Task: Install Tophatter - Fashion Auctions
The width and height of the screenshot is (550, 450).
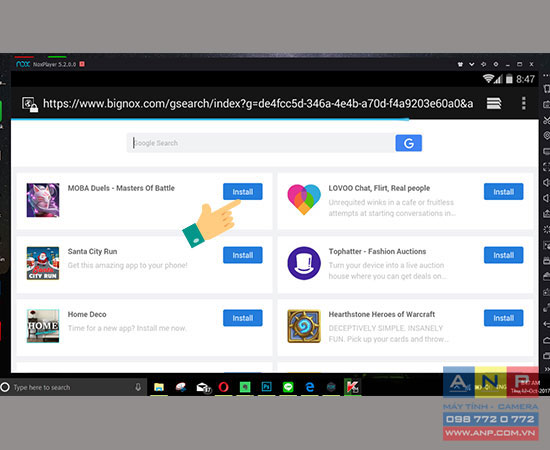Action: [x=504, y=255]
